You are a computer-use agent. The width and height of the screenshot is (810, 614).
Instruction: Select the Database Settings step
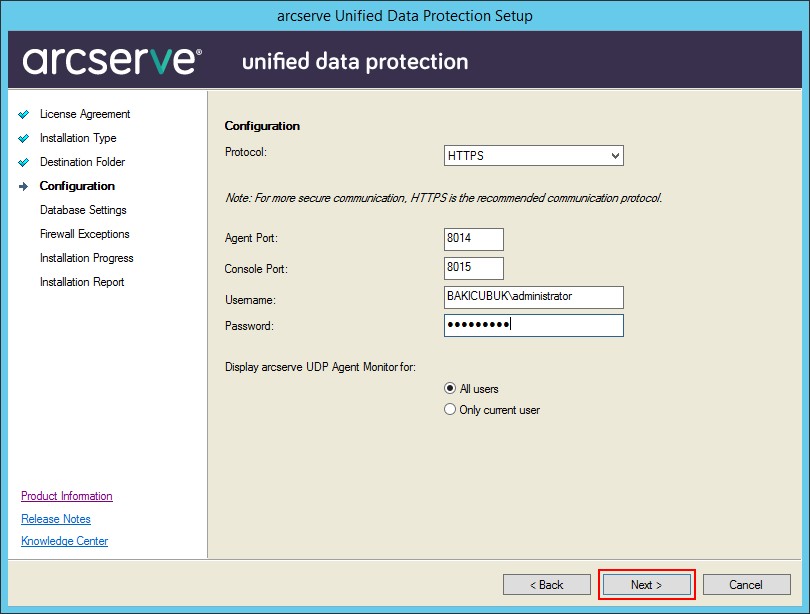(x=83, y=210)
